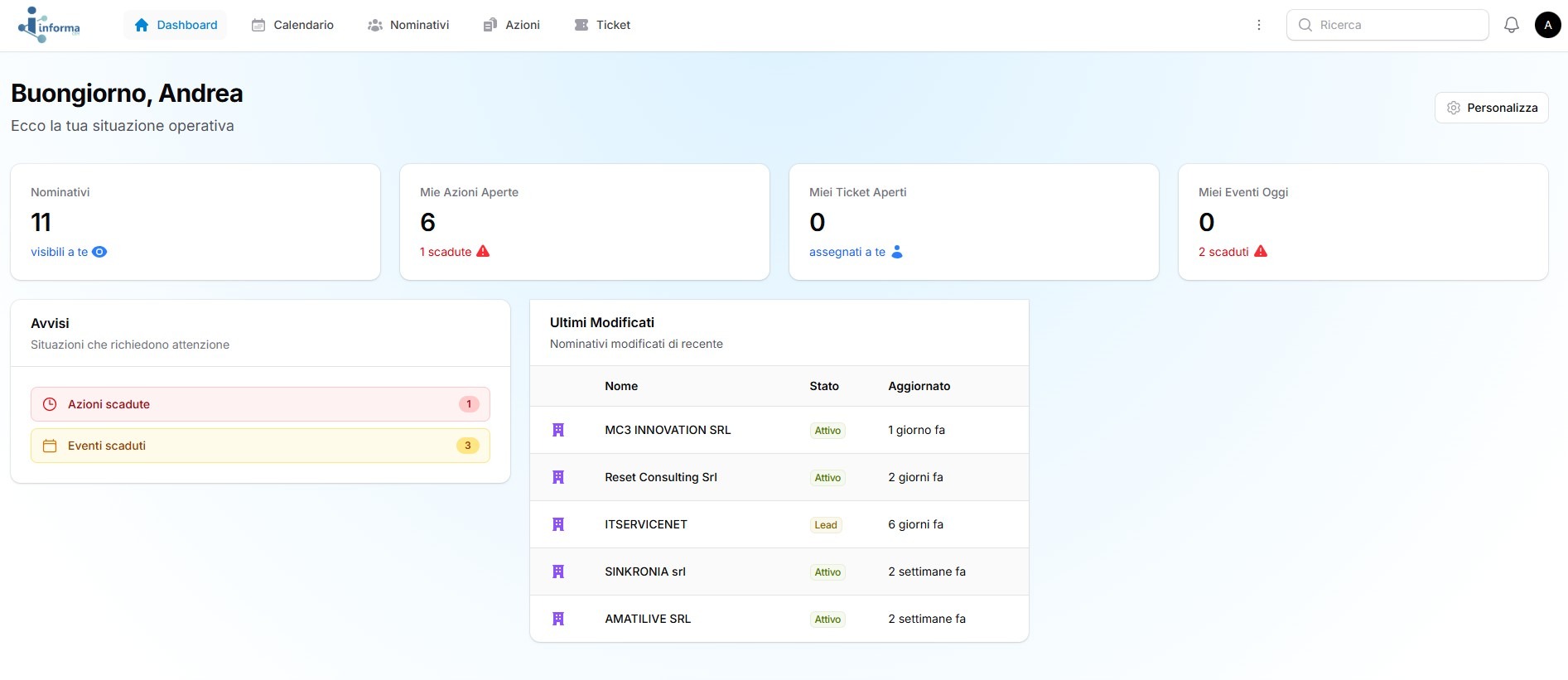Open the notifications bell
Screen dimensions: 1568x680
pos(1511,25)
